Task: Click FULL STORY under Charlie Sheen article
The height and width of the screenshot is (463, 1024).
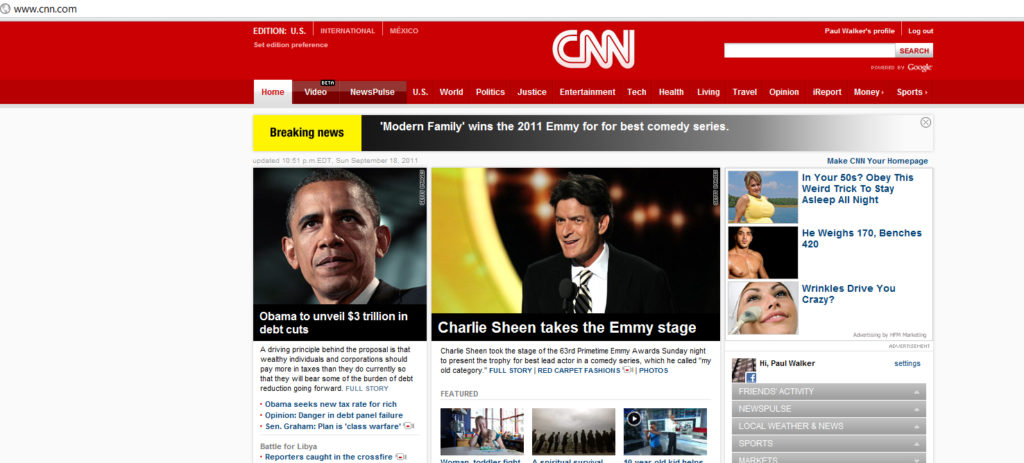Action: pos(511,371)
